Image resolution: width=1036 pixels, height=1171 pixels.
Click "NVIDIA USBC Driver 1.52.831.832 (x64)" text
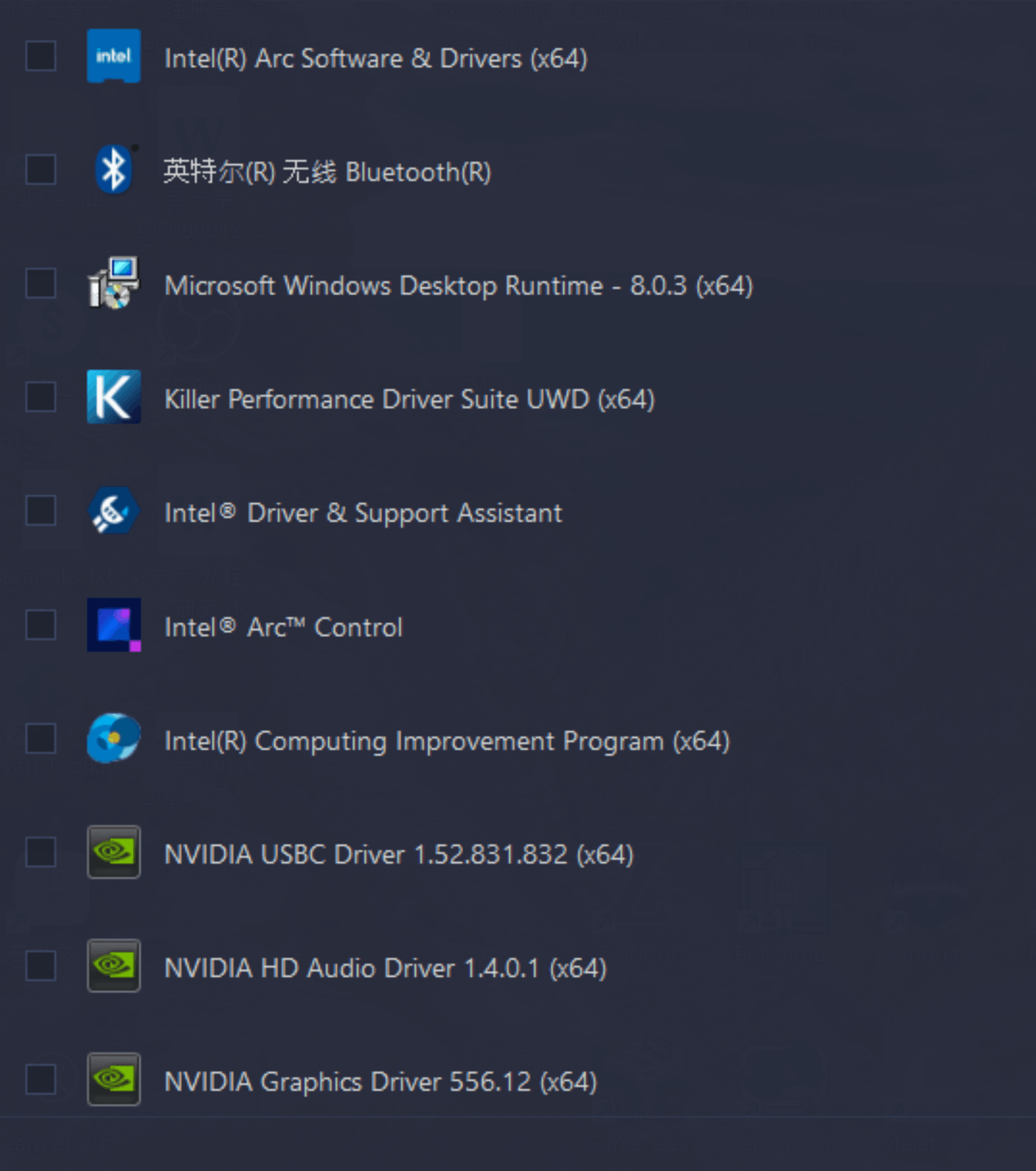399,854
